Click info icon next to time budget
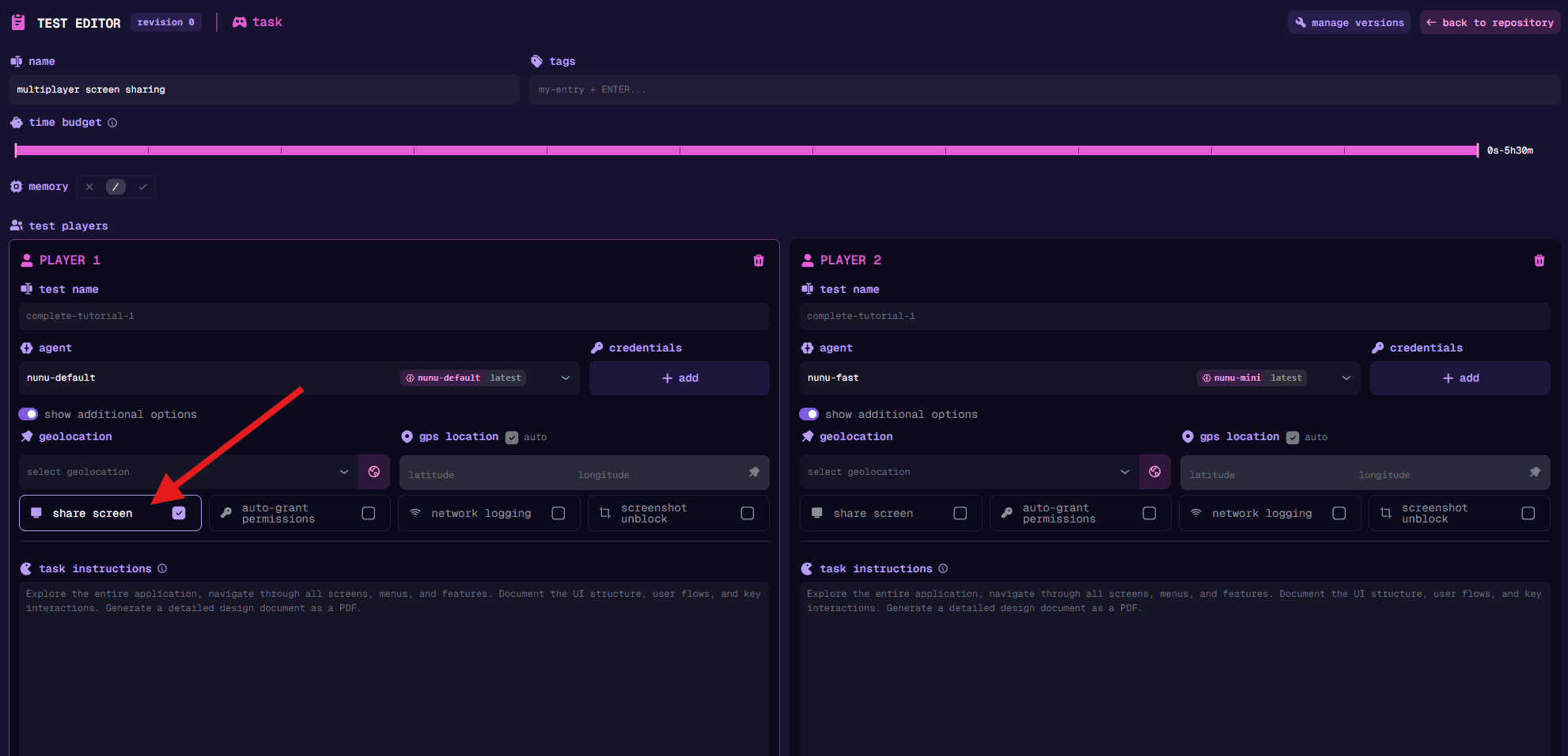 (112, 123)
